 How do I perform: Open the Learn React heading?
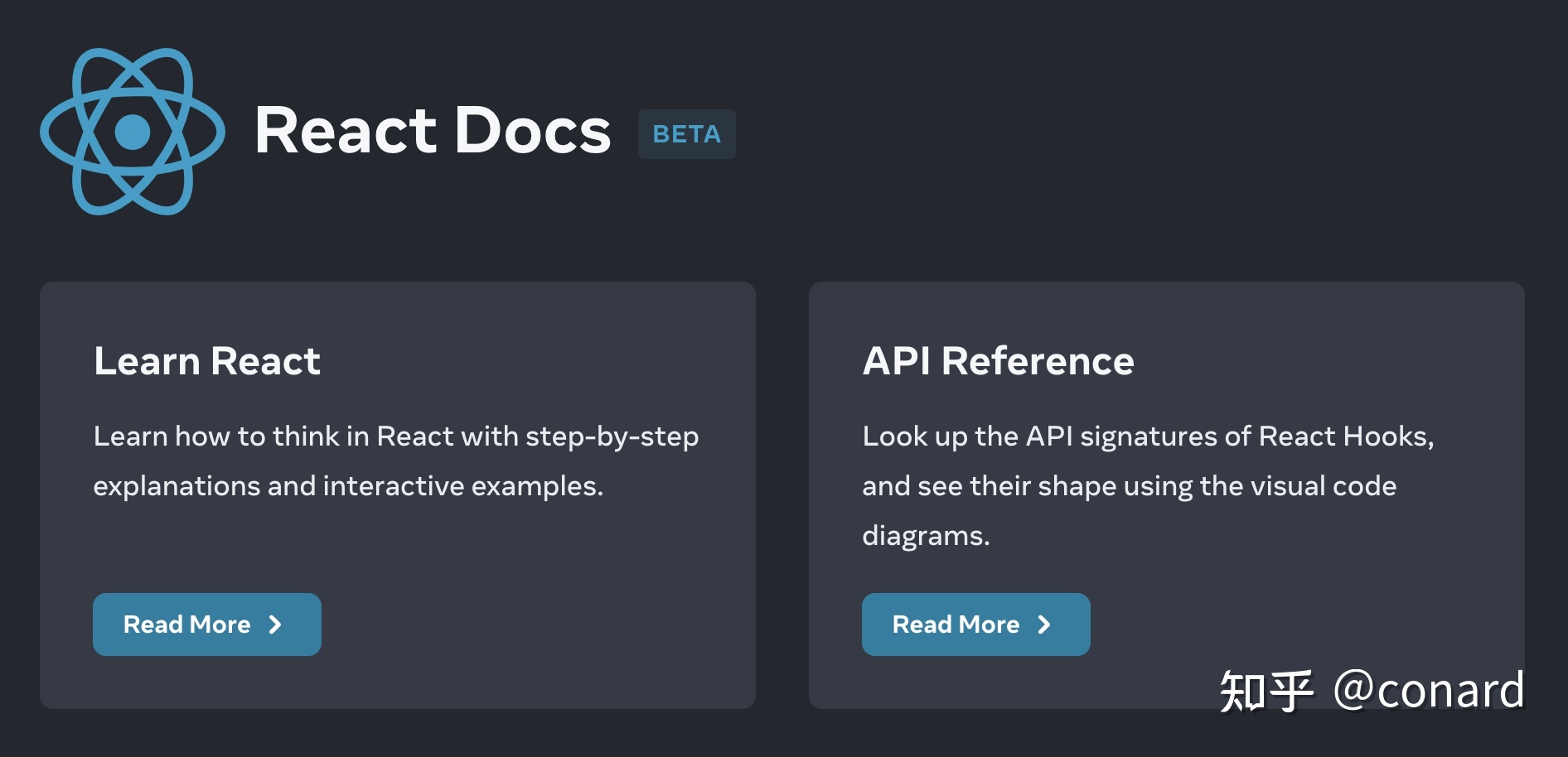point(207,361)
